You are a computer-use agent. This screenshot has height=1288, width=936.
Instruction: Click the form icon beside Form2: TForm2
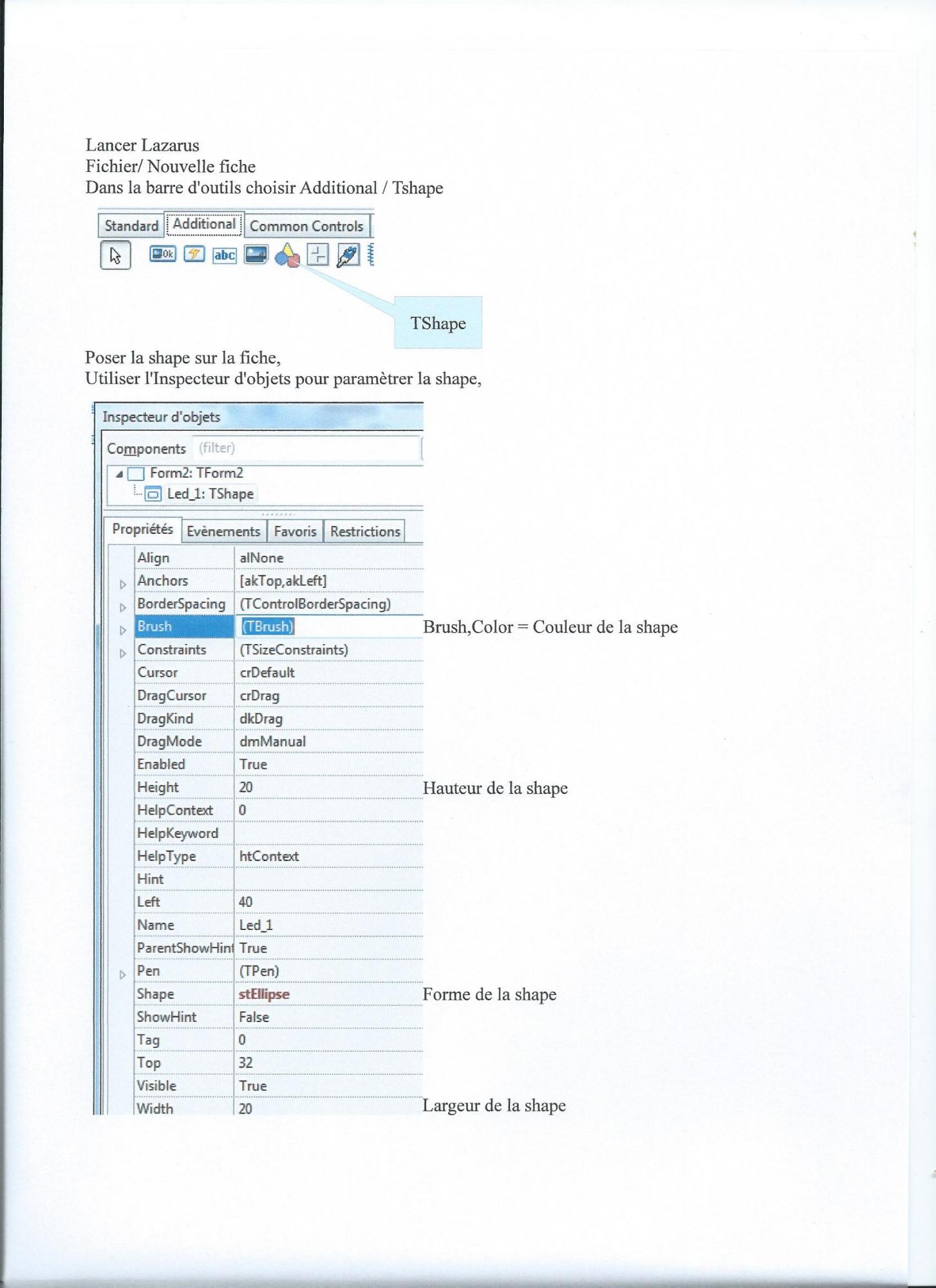tap(136, 474)
